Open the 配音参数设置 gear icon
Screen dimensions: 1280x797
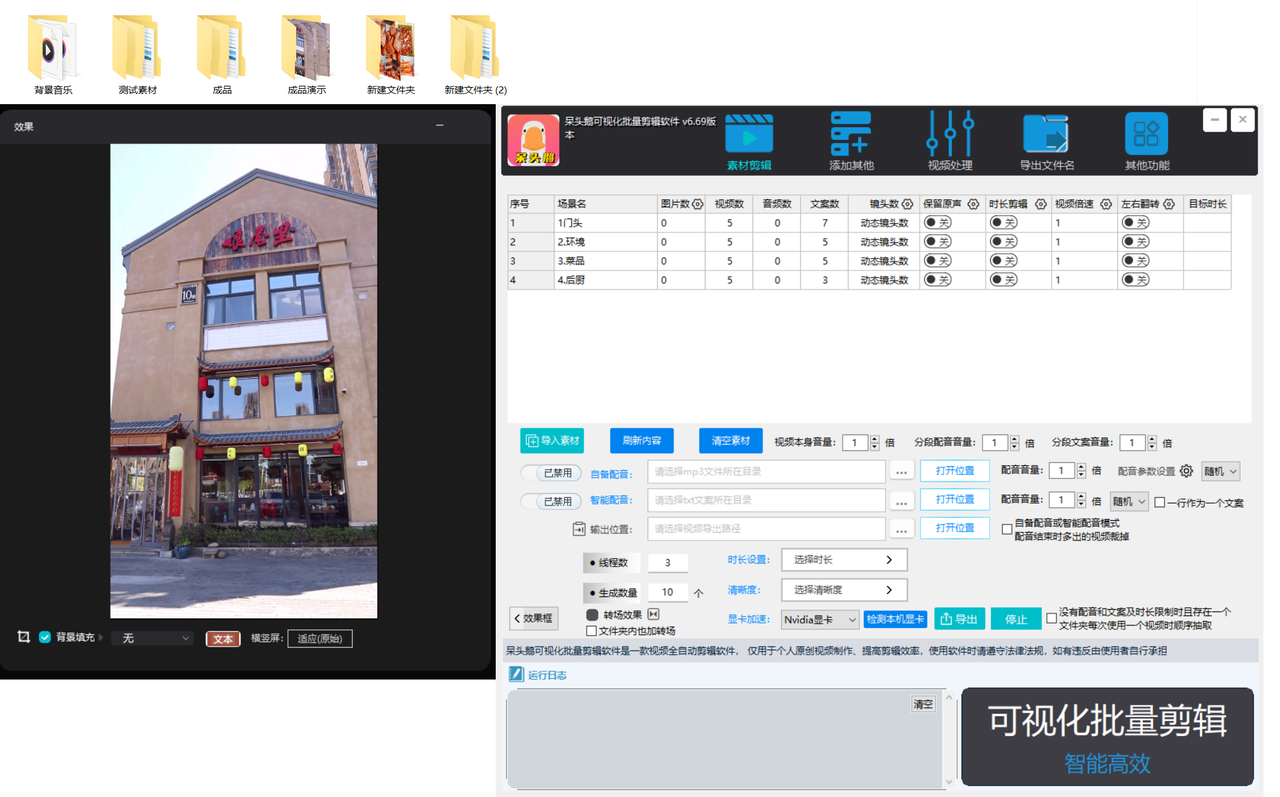(1186, 471)
